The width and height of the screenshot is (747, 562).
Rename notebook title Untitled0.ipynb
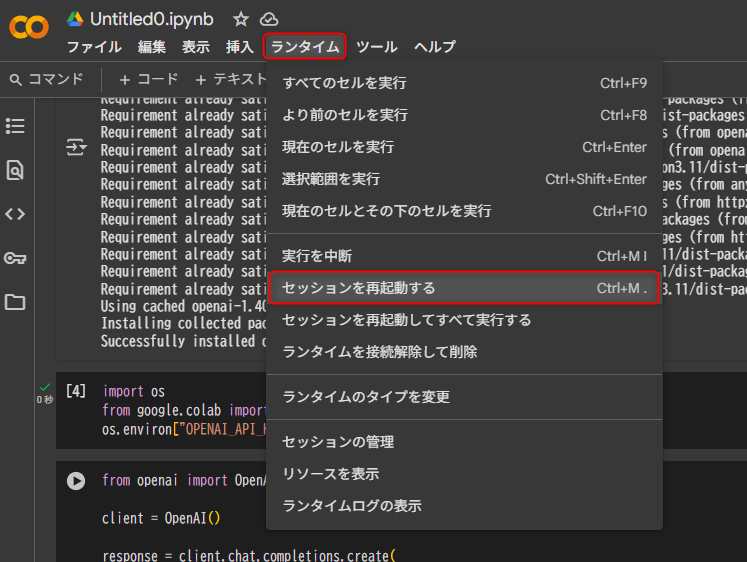(x=151, y=20)
